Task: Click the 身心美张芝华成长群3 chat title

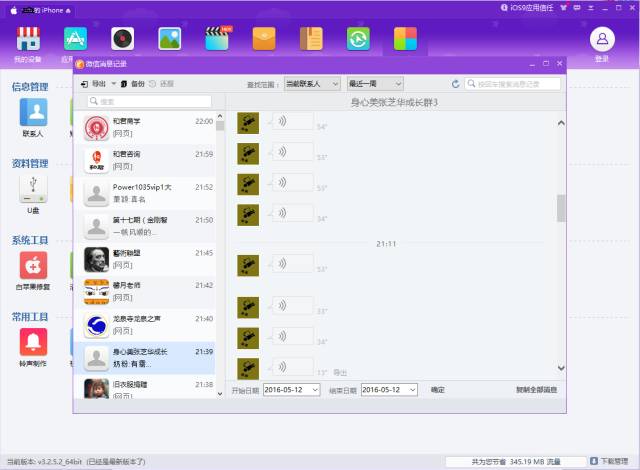Action: point(394,102)
